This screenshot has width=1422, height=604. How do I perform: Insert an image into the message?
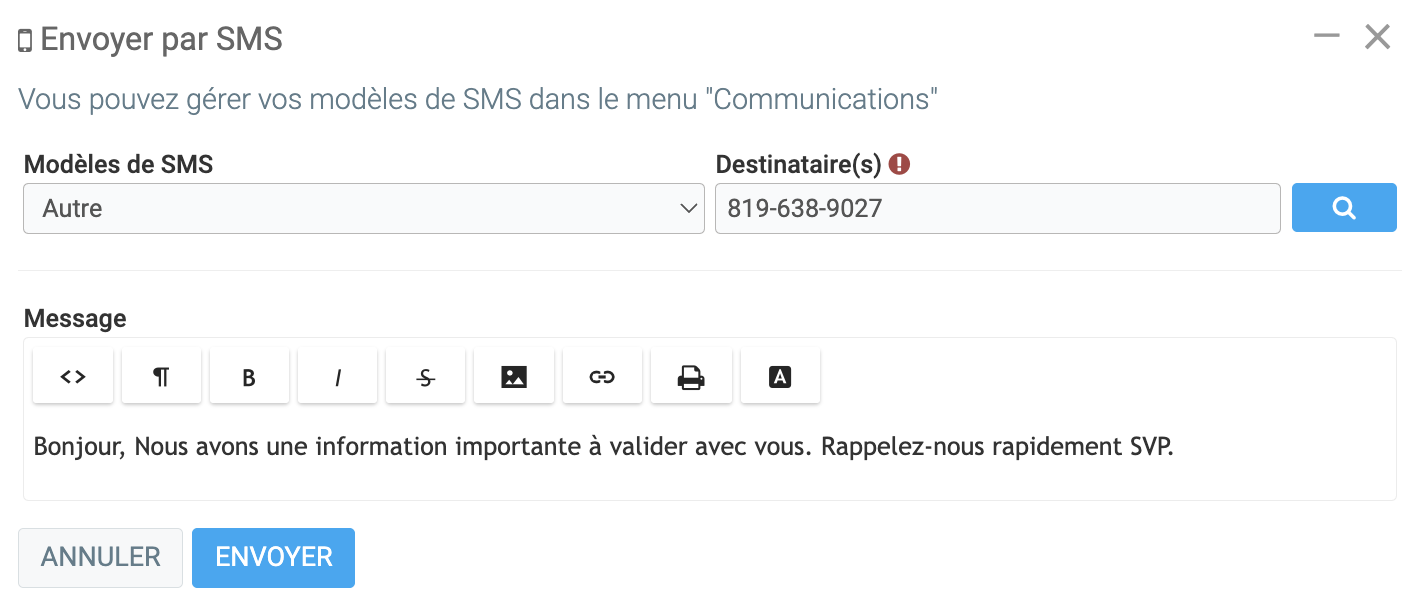[x=514, y=377]
